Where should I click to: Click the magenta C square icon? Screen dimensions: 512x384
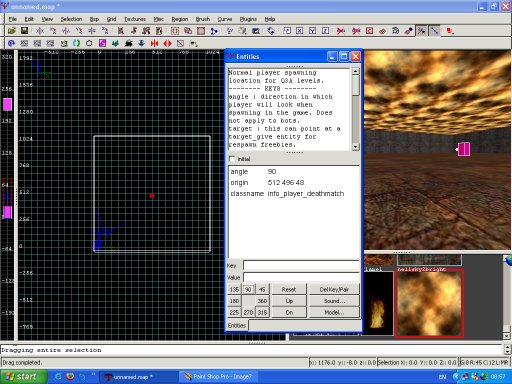(x=102, y=43)
